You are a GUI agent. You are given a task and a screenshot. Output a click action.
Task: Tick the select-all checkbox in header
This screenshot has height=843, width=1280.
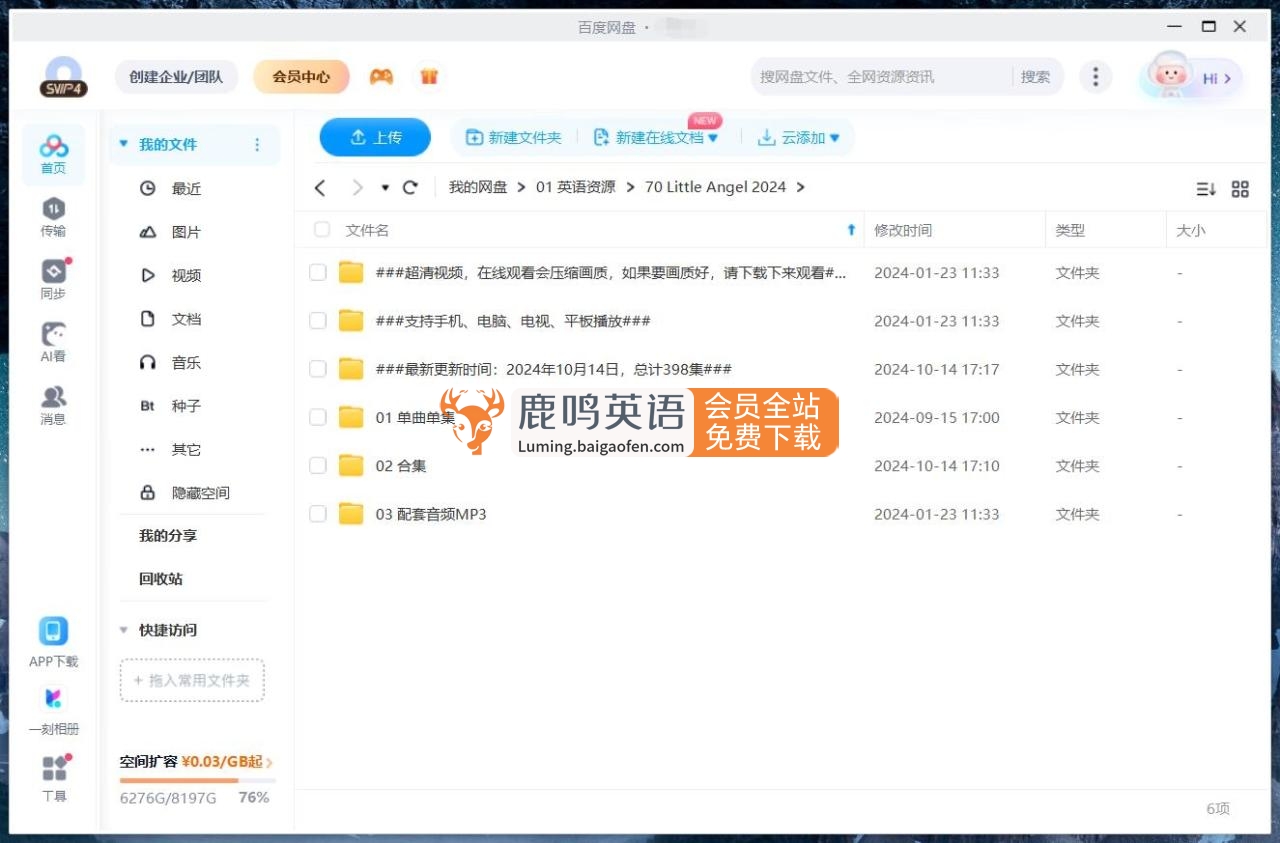(x=322, y=230)
